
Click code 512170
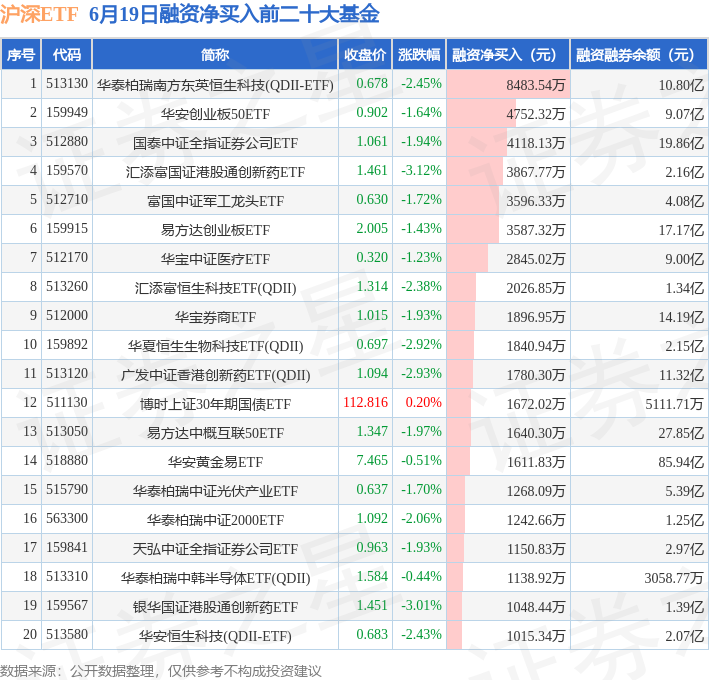67,257
